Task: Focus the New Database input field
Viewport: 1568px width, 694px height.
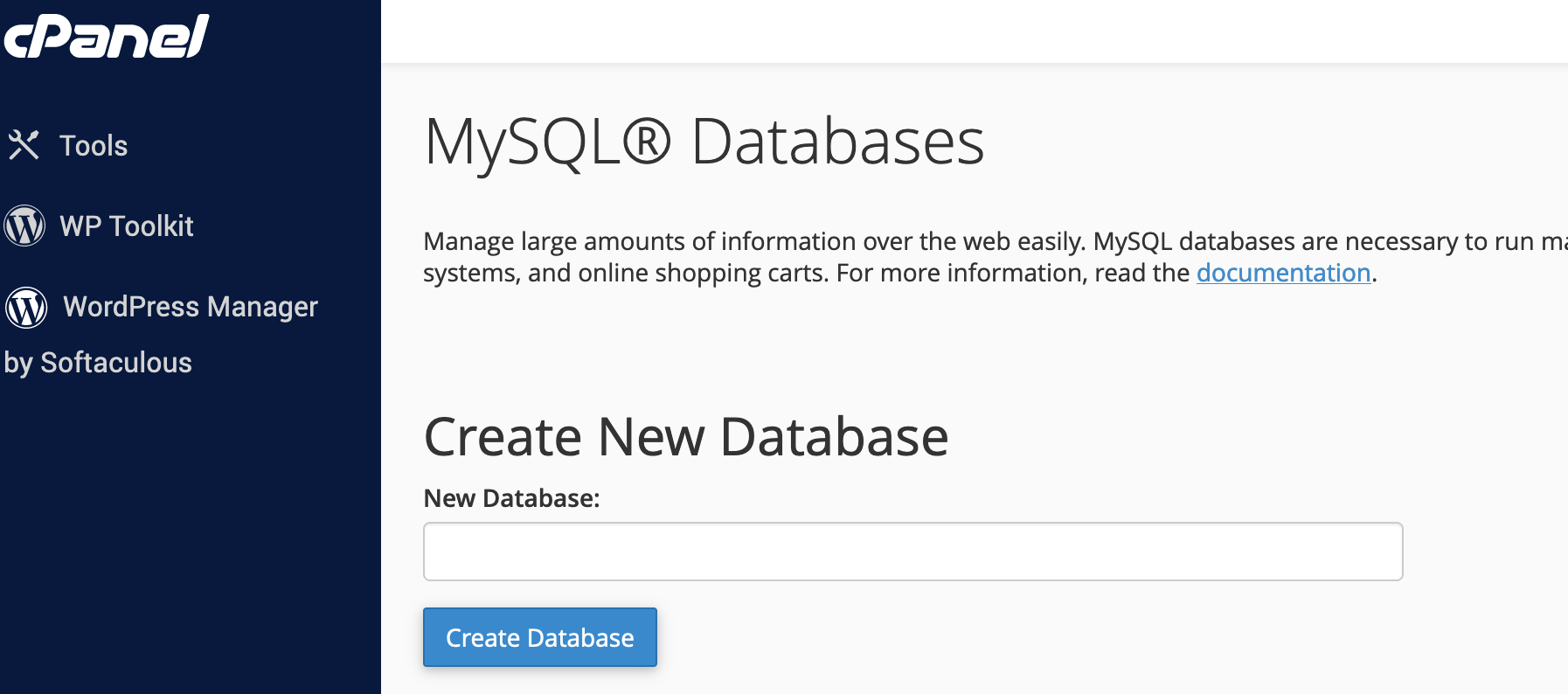Action: pyautogui.click(x=912, y=552)
